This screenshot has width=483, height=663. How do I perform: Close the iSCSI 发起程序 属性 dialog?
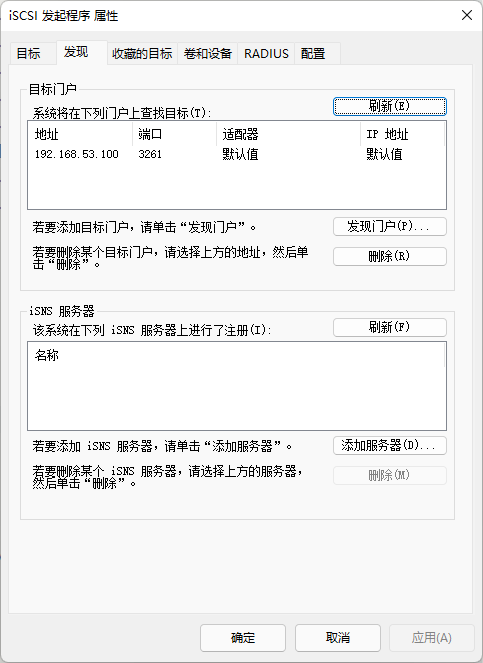467,15
